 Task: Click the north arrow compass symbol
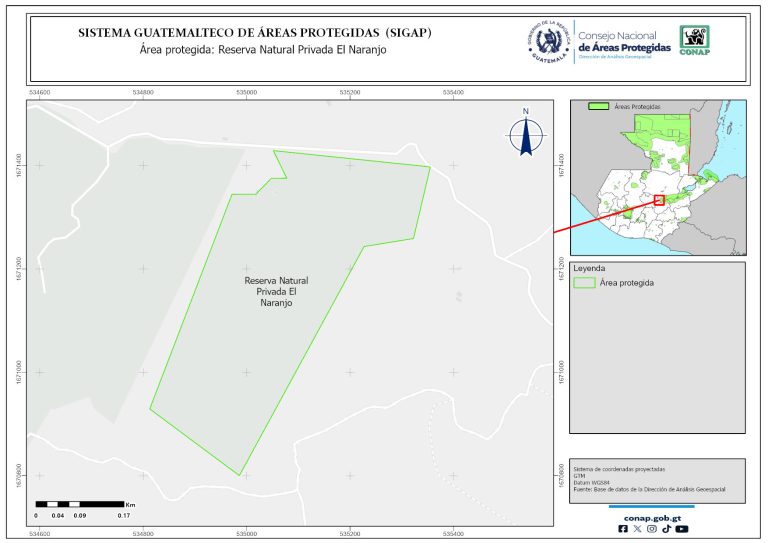pyautogui.click(x=525, y=134)
